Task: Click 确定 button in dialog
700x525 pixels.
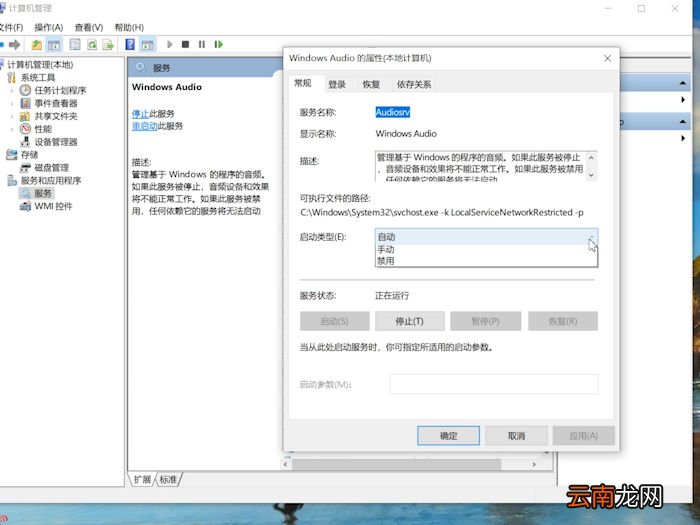Action: tap(448, 436)
